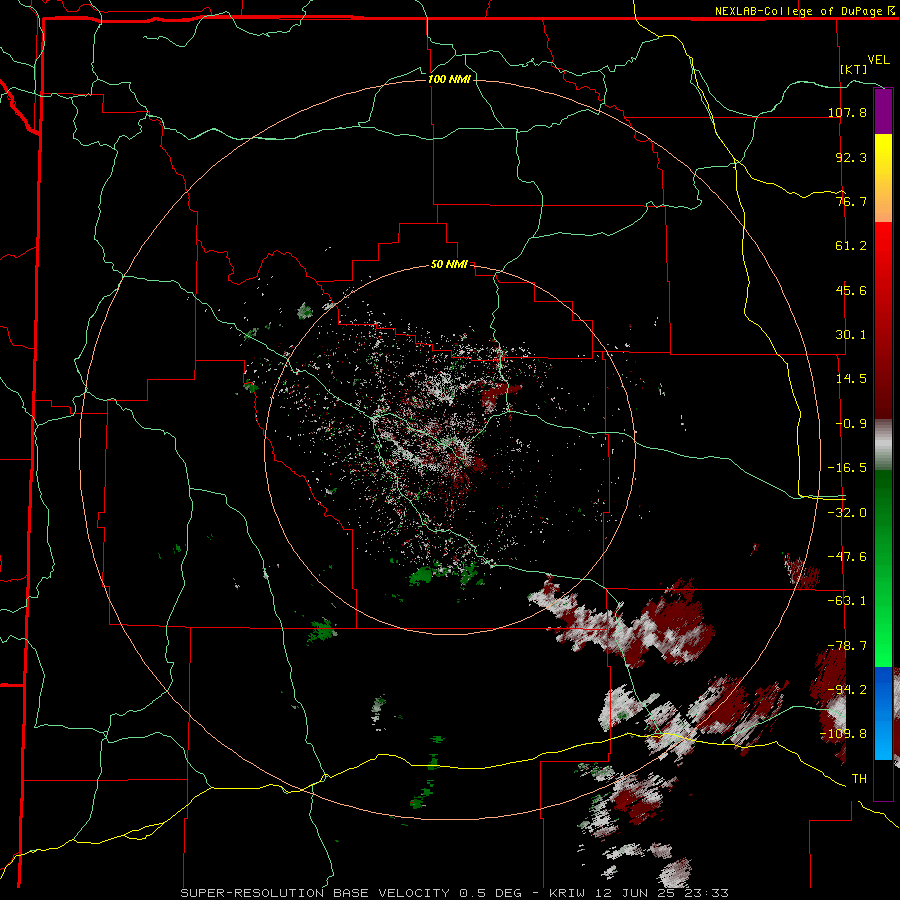This screenshot has width=900, height=900.
Task: Click the [KT] units label
Action: [854, 69]
